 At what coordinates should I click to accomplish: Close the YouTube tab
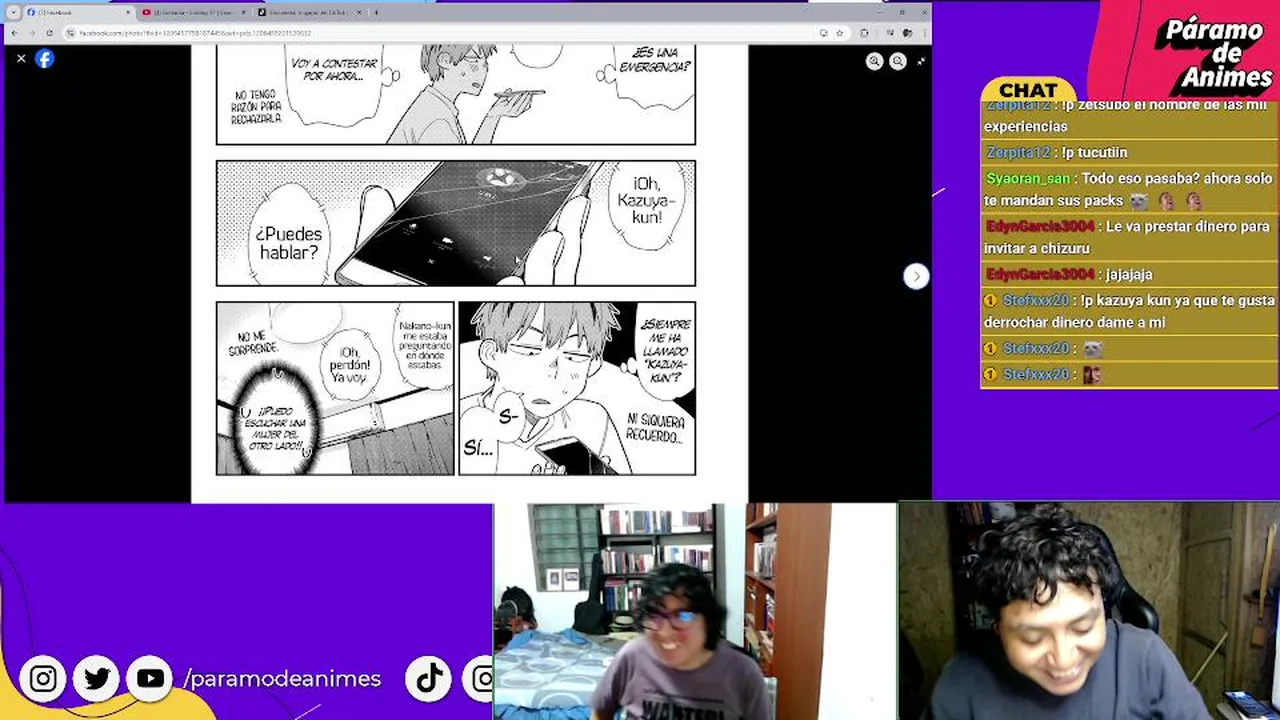243,13
